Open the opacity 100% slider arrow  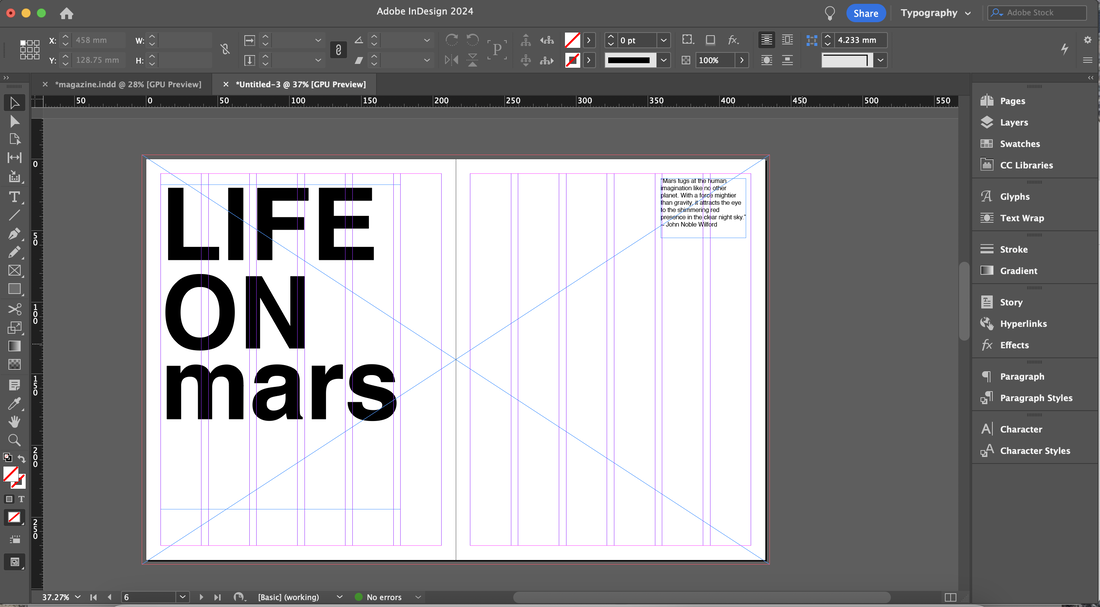(x=742, y=60)
